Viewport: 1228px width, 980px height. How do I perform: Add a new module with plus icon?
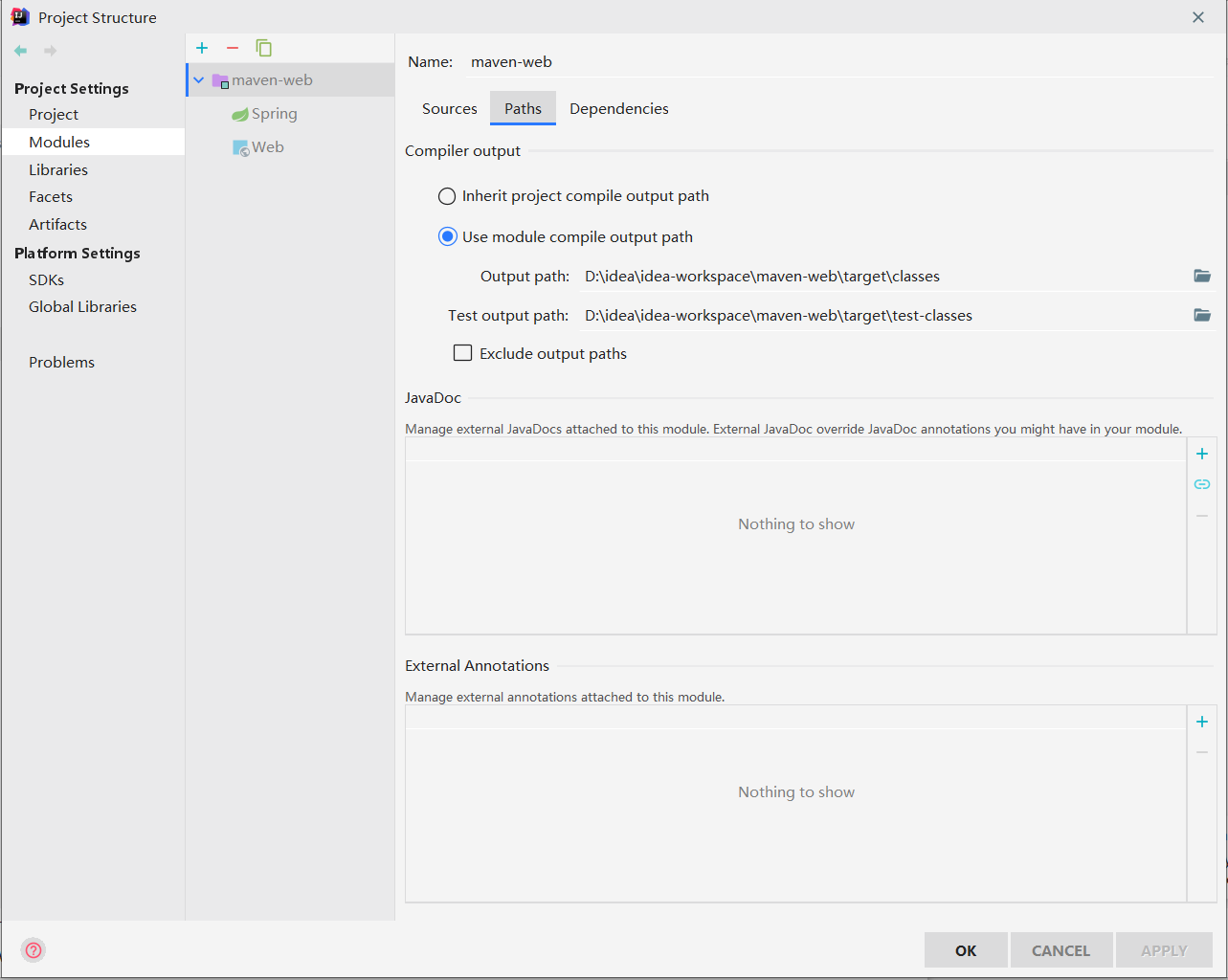pos(202,48)
